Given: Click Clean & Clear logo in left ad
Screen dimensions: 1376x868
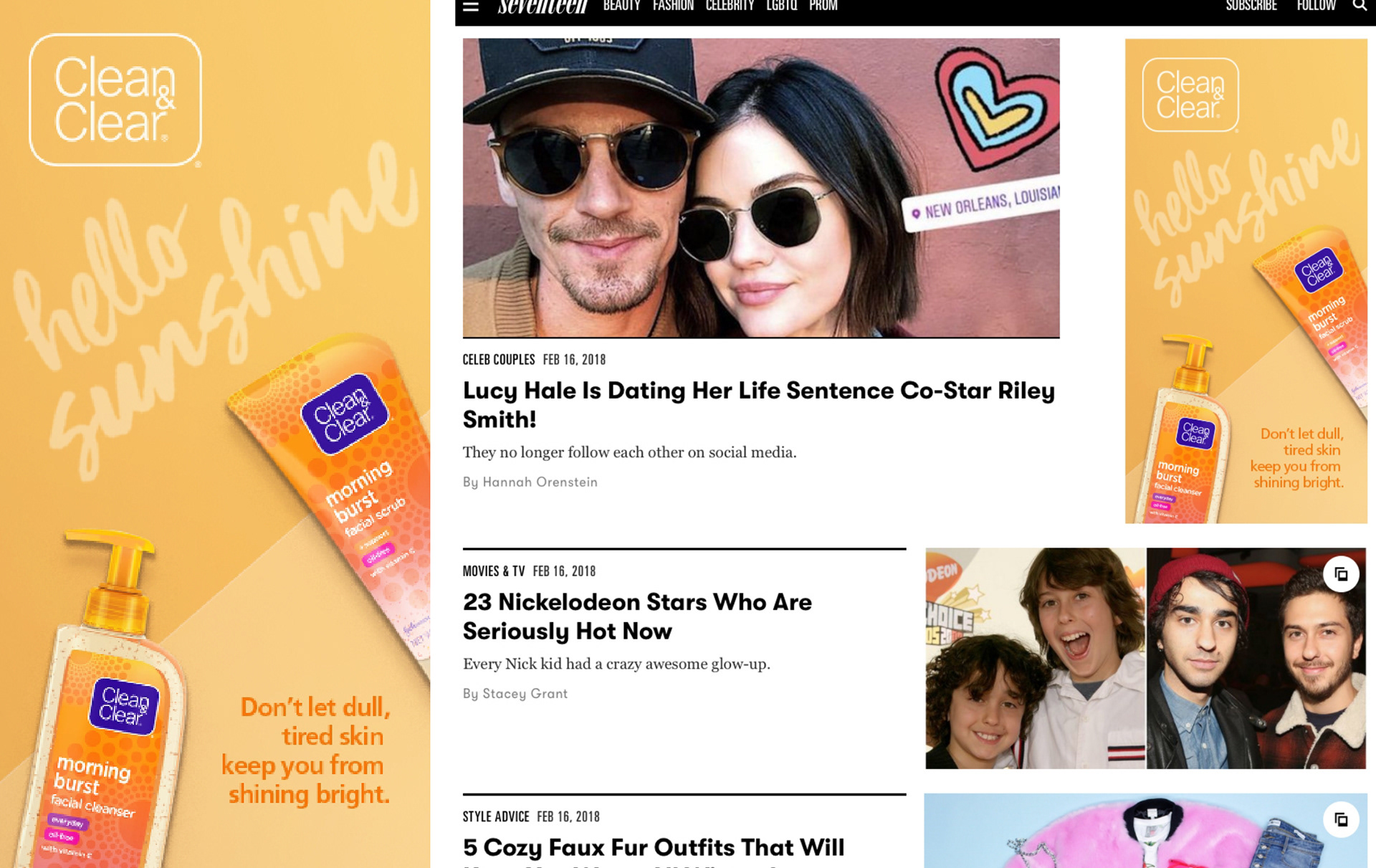Looking at the screenshot, I should click(x=115, y=100).
